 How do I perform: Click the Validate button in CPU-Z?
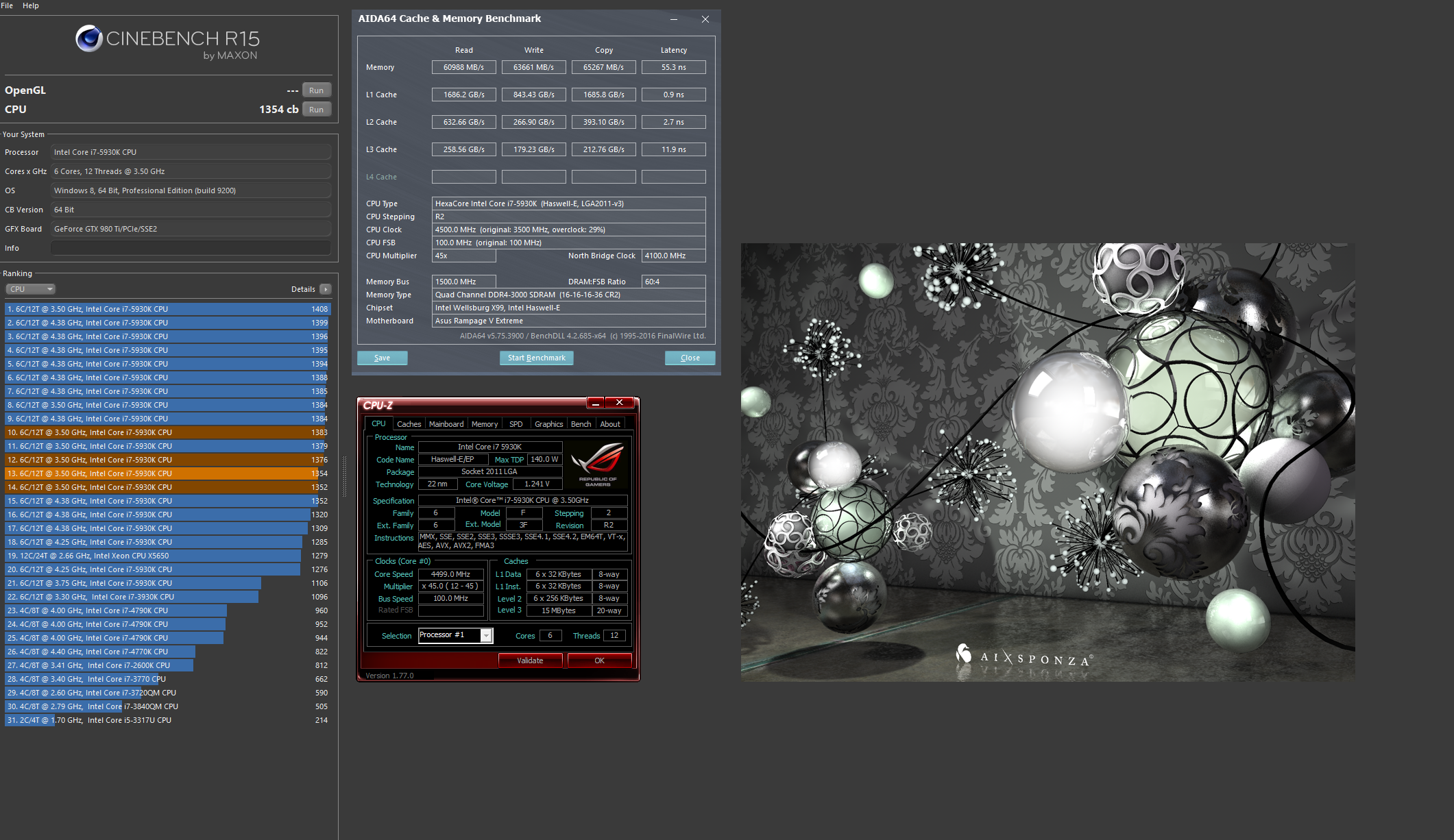(530, 660)
